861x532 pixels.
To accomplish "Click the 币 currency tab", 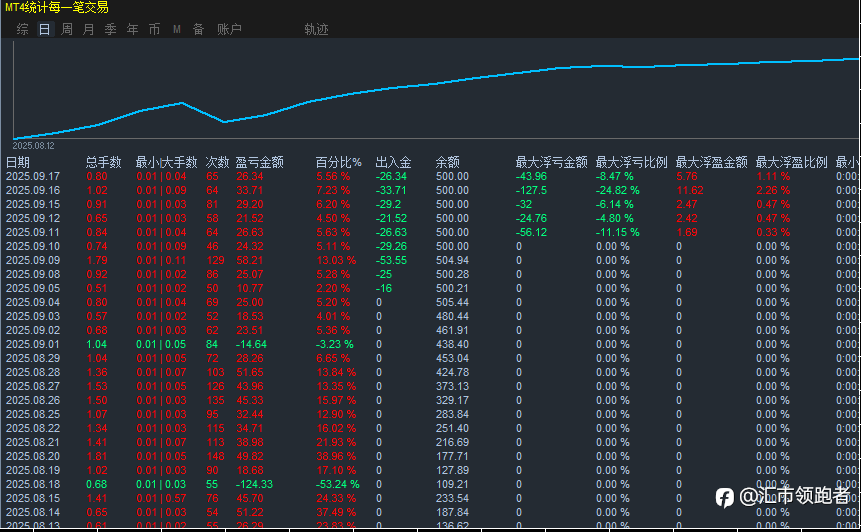I will click(154, 29).
